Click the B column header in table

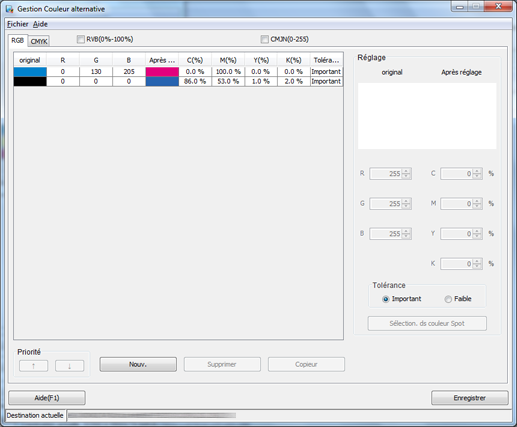(129, 60)
